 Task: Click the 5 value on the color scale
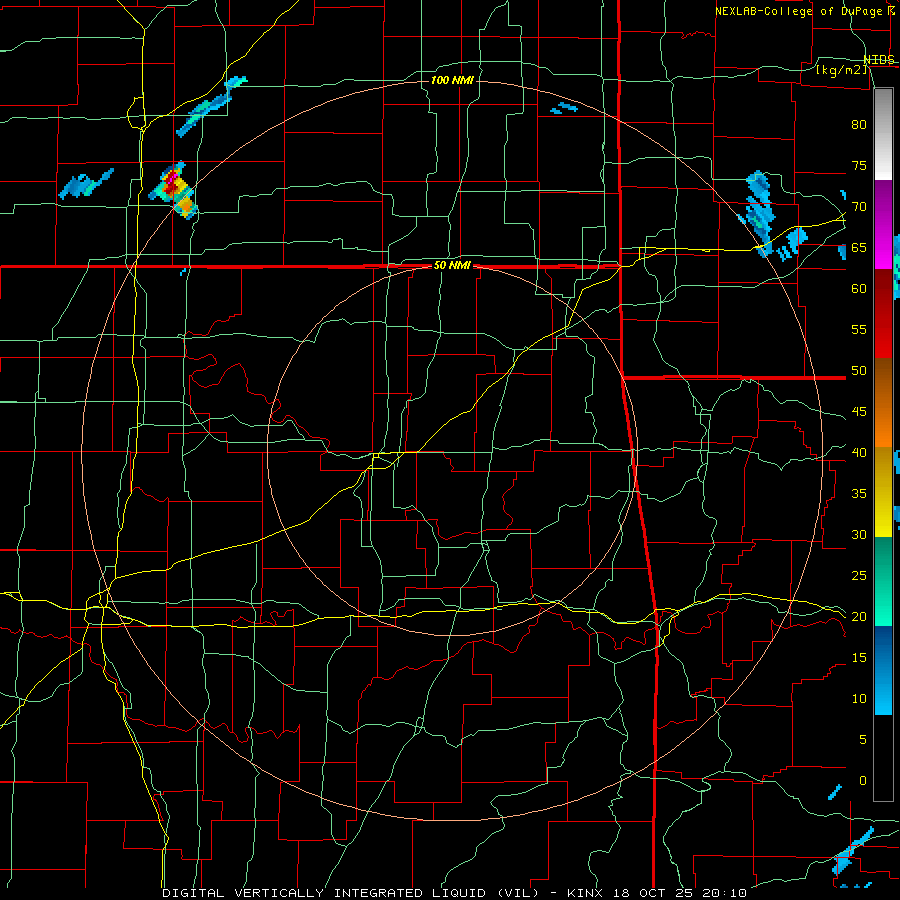[x=863, y=740]
